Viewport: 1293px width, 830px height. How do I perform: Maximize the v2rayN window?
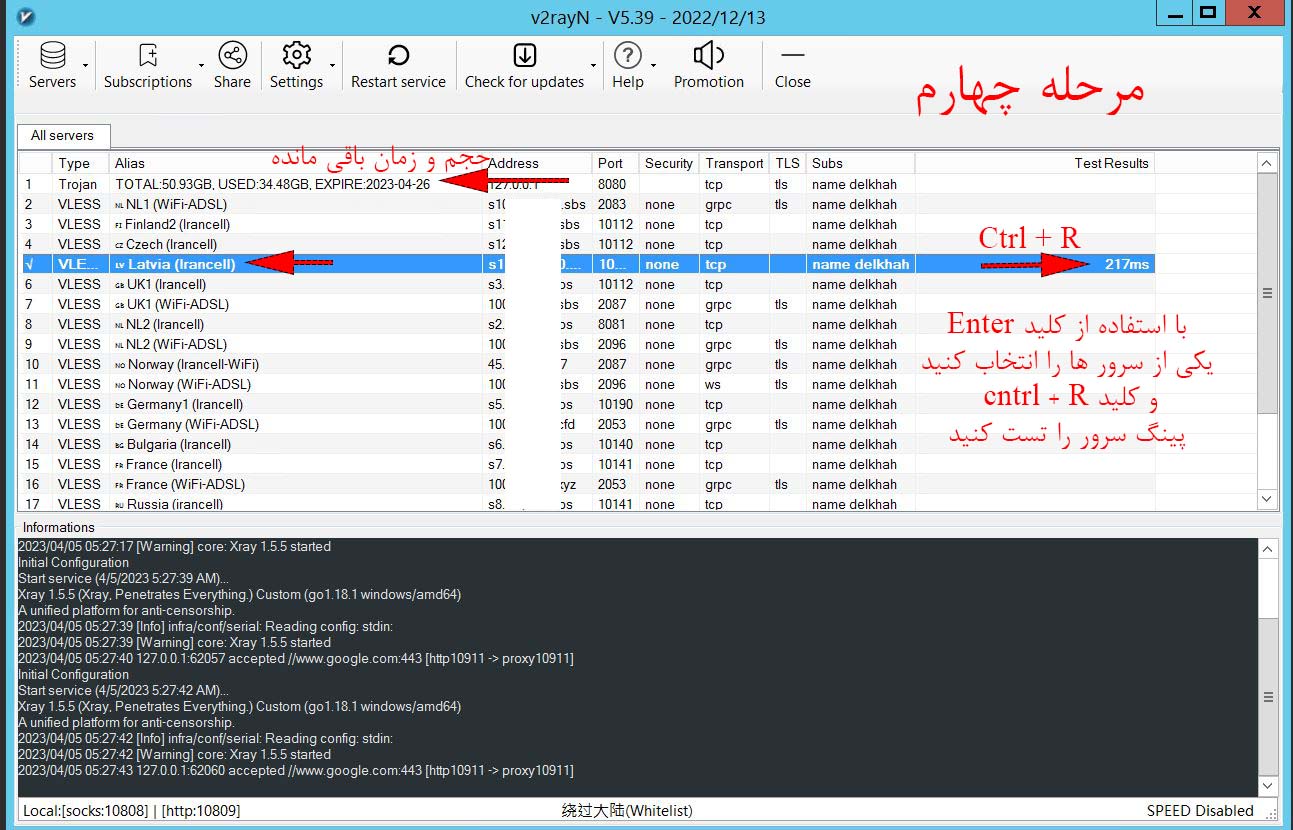[x=1209, y=12]
